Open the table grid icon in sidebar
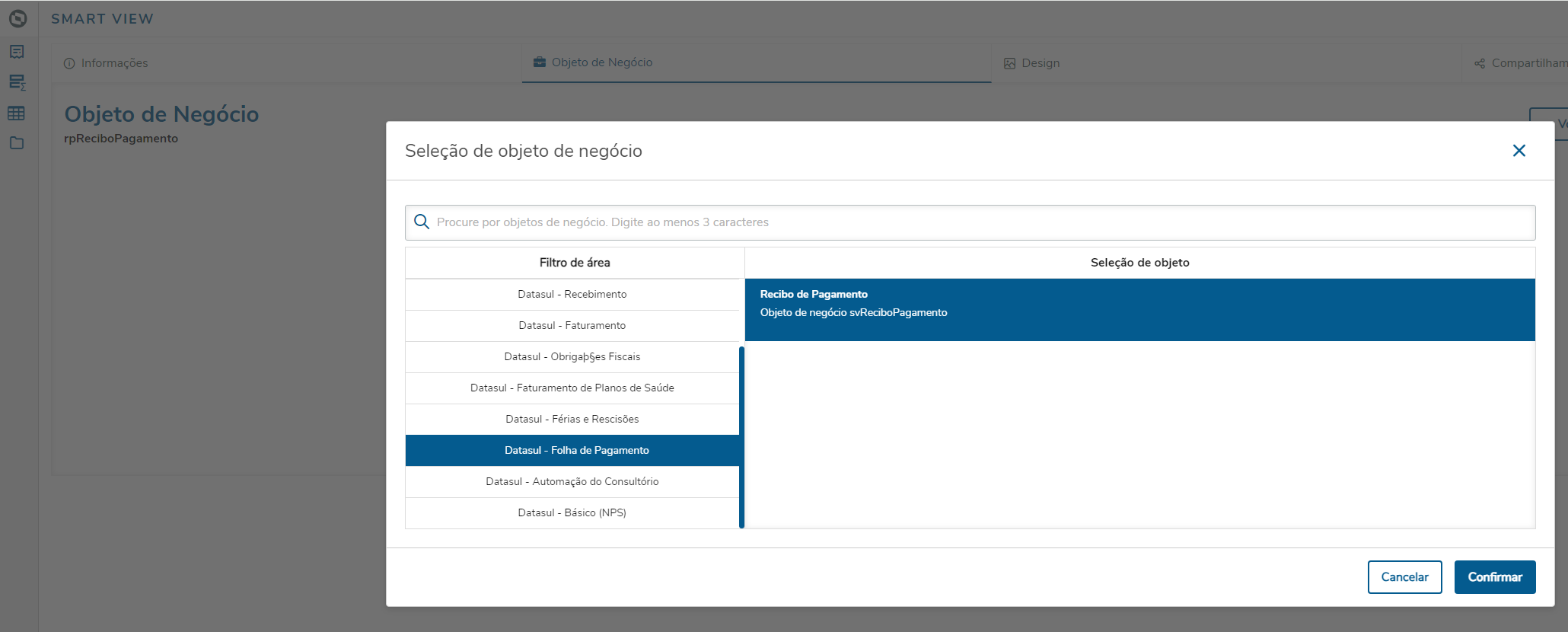This screenshot has height=632, width=1568. [17, 113]
